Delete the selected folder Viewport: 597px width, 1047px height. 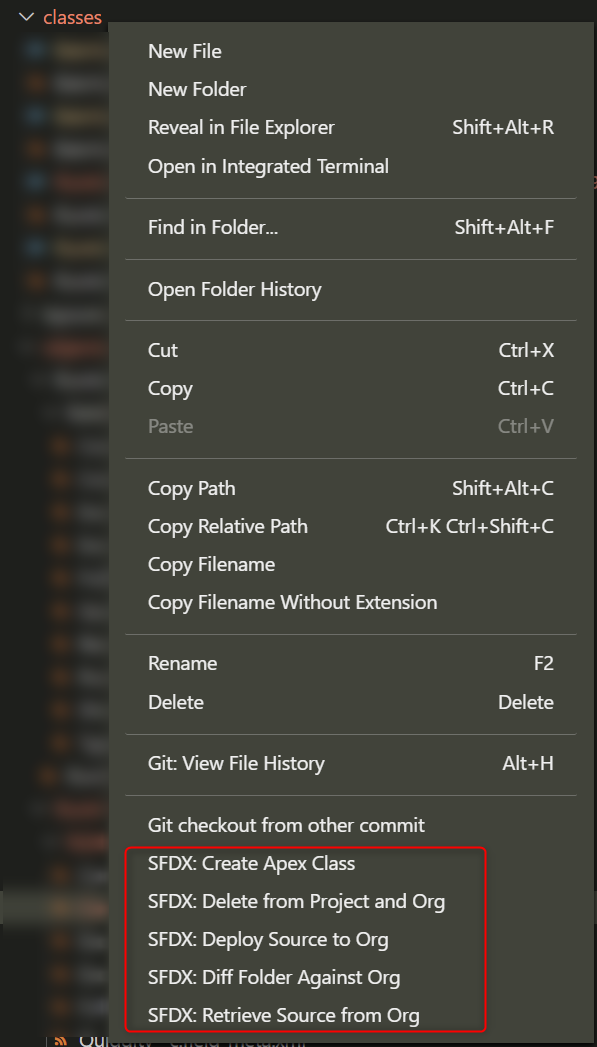pos(175,701)
